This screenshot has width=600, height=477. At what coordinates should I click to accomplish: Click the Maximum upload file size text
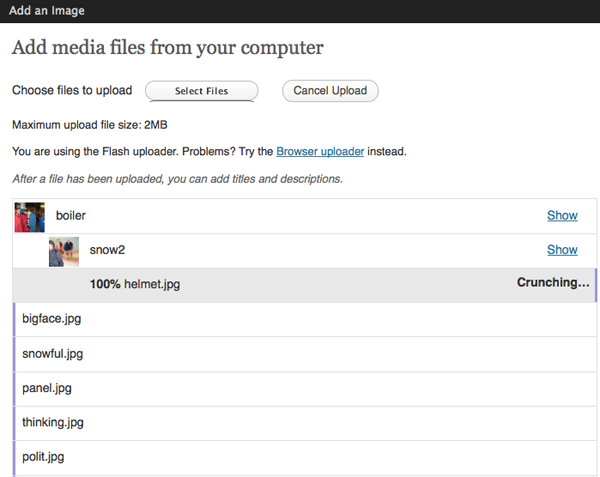pos(89,126)
